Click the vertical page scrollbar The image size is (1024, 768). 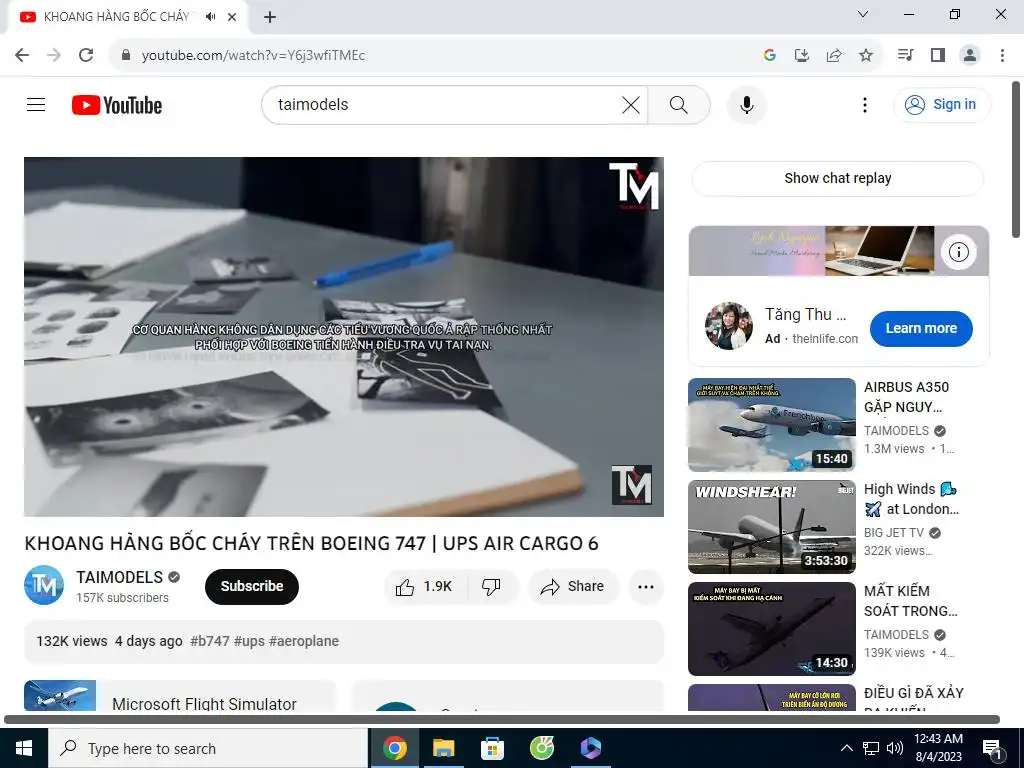[x=1016, y=159]
